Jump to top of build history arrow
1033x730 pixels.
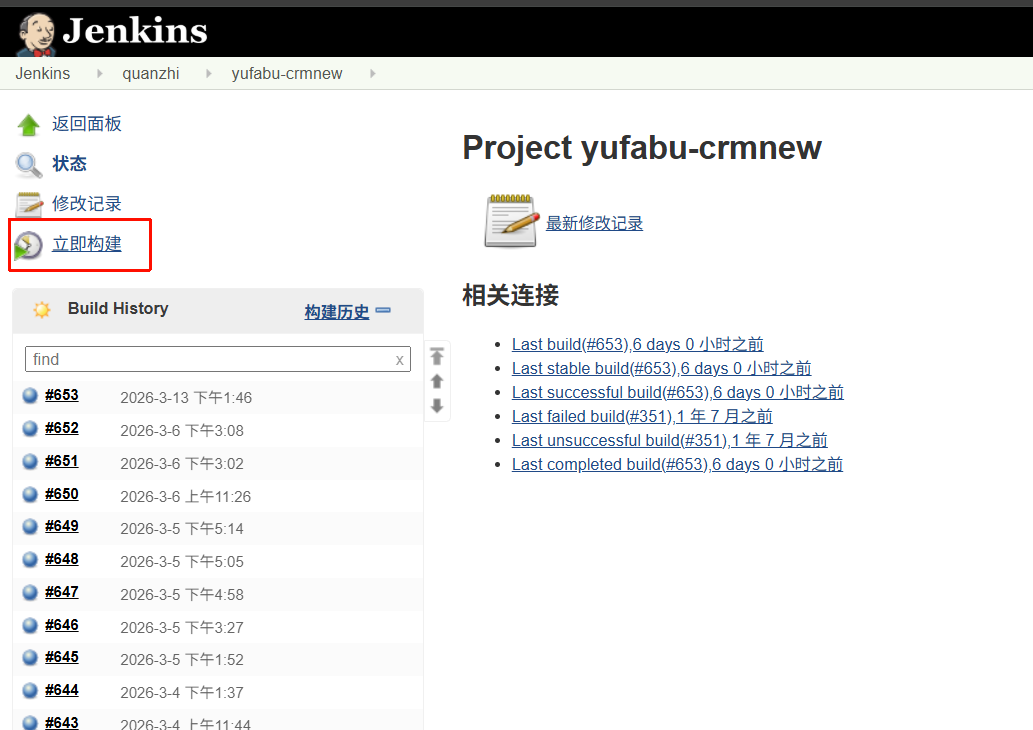(437, 356)
